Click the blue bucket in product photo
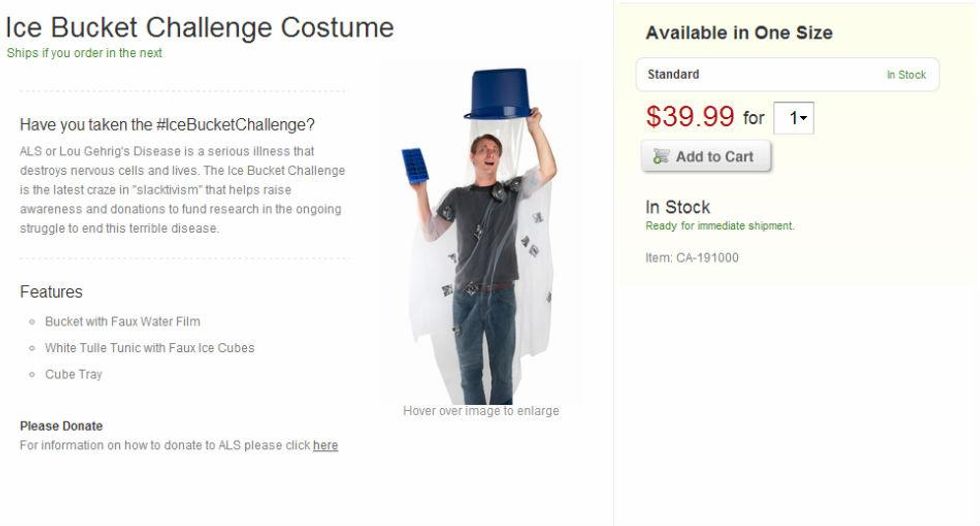 (x=499, y=94)
